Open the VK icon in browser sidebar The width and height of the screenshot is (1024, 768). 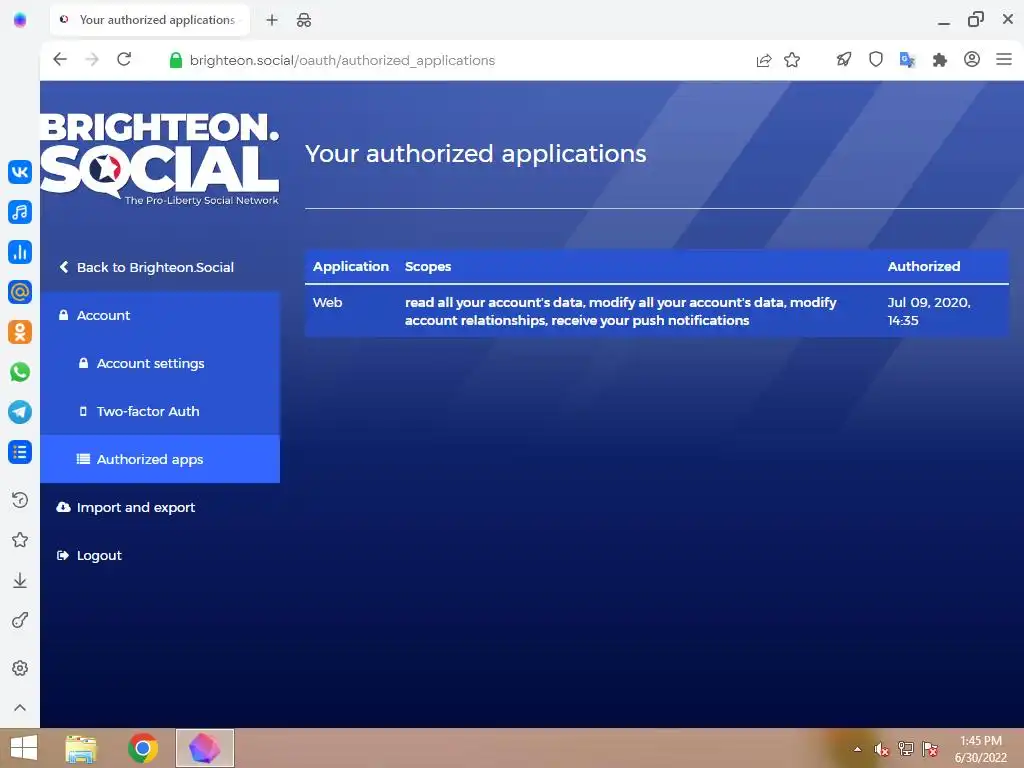click(x=20, y=172)
